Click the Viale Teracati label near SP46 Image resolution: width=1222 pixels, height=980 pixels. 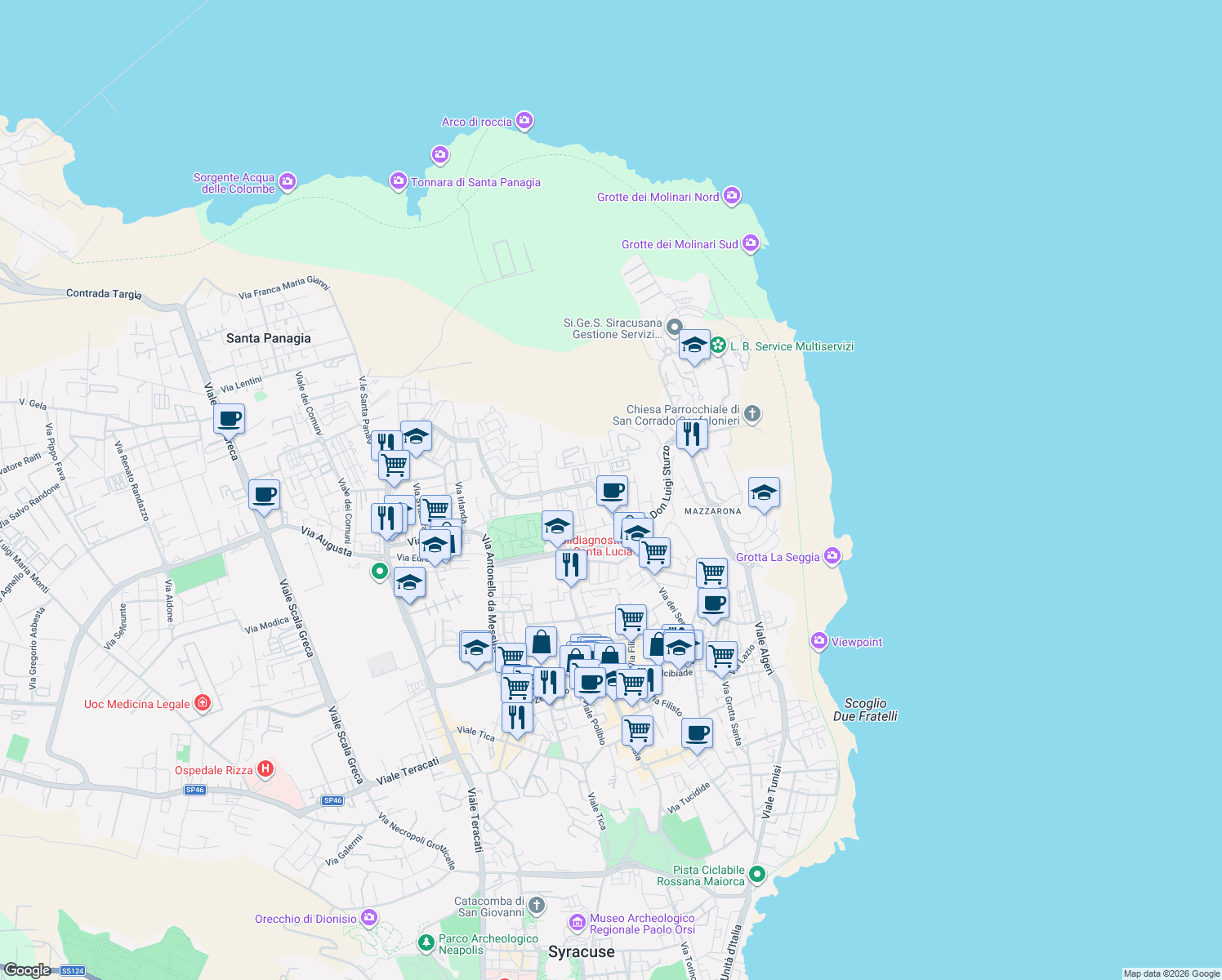408,771
